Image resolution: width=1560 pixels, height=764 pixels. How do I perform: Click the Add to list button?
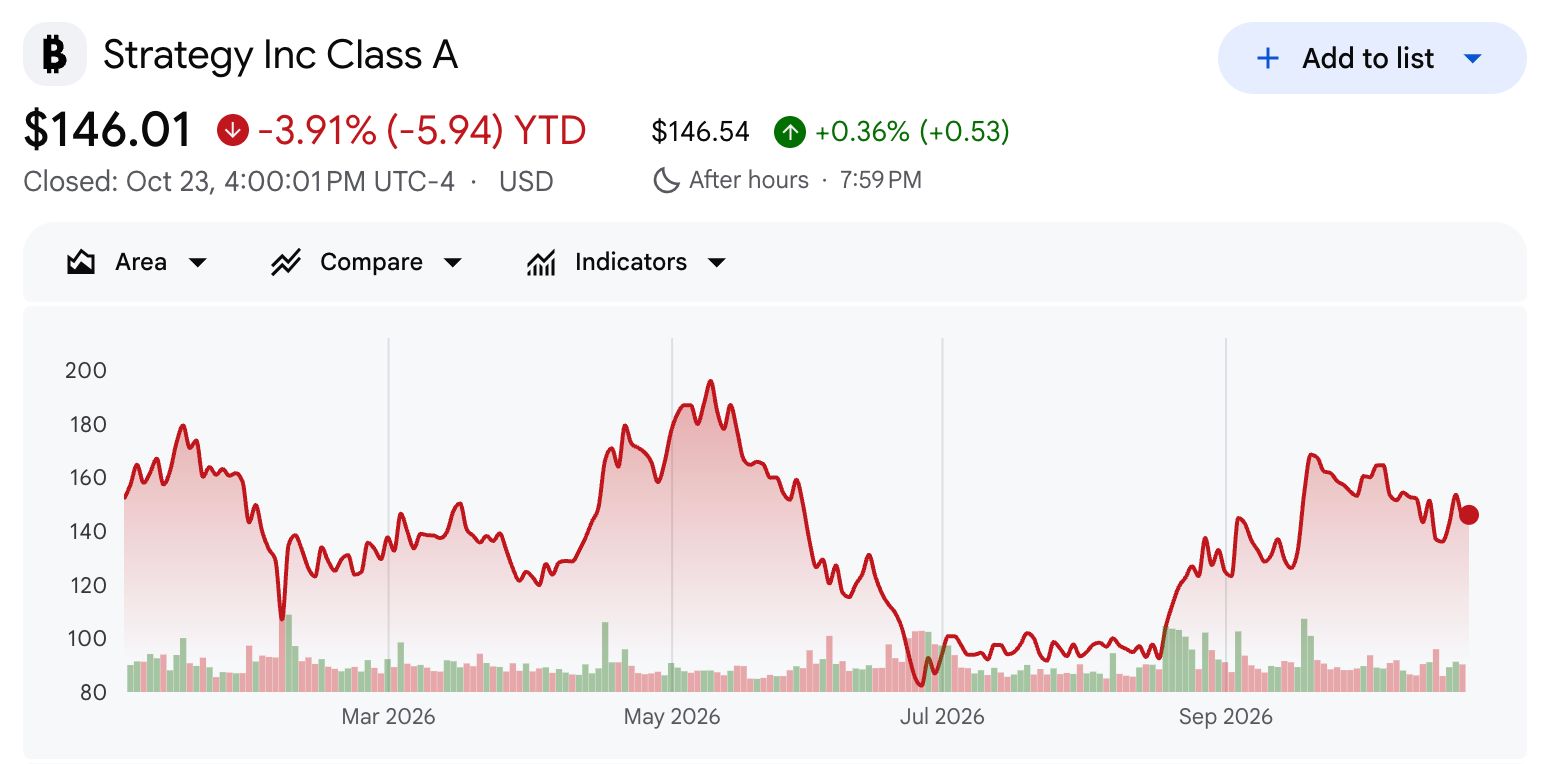(1372, 58)
